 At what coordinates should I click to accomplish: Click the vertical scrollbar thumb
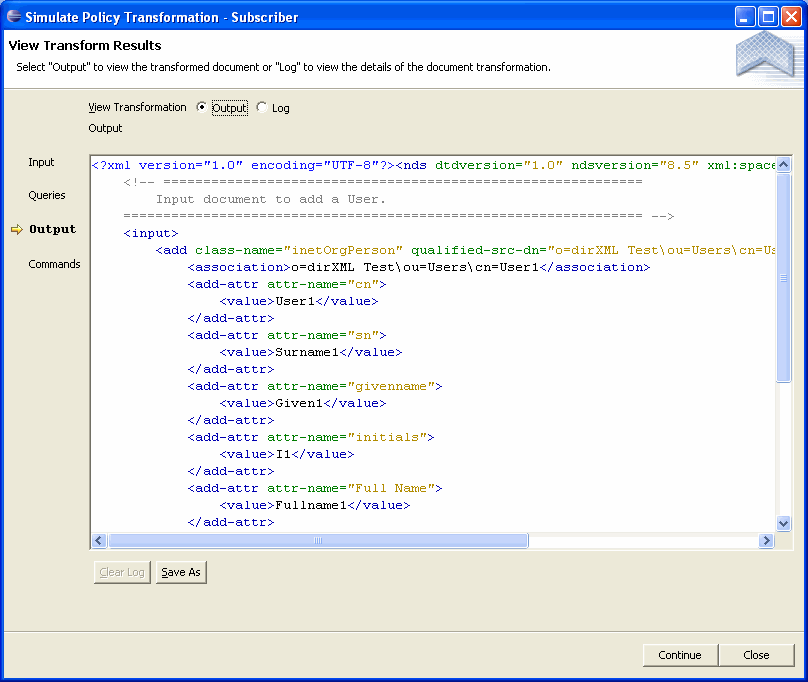(783, 278)
